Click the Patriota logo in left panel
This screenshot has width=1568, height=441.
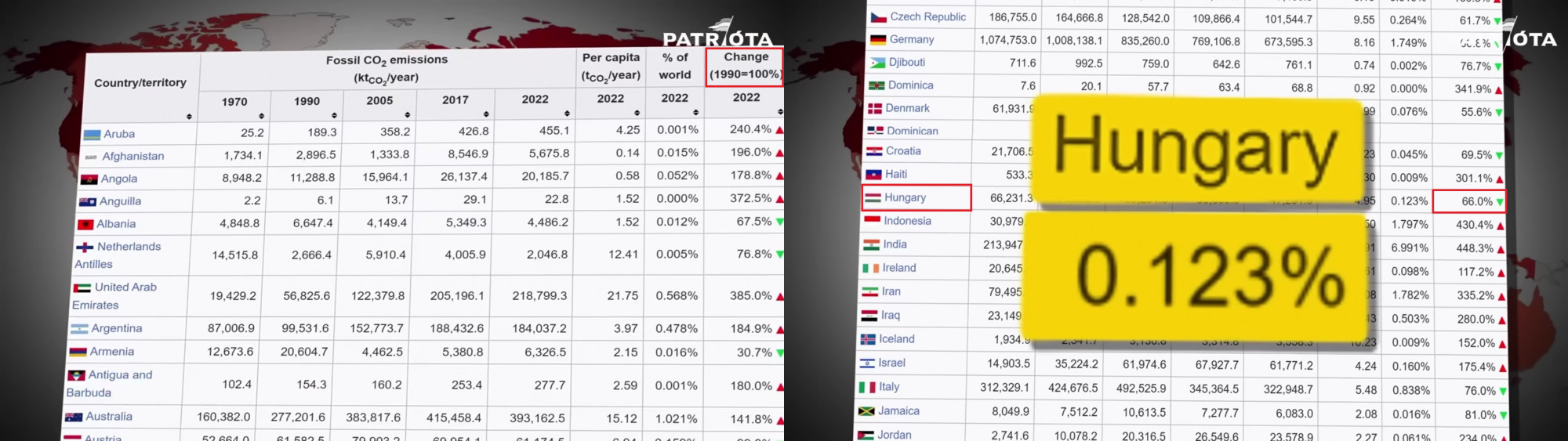717,37
